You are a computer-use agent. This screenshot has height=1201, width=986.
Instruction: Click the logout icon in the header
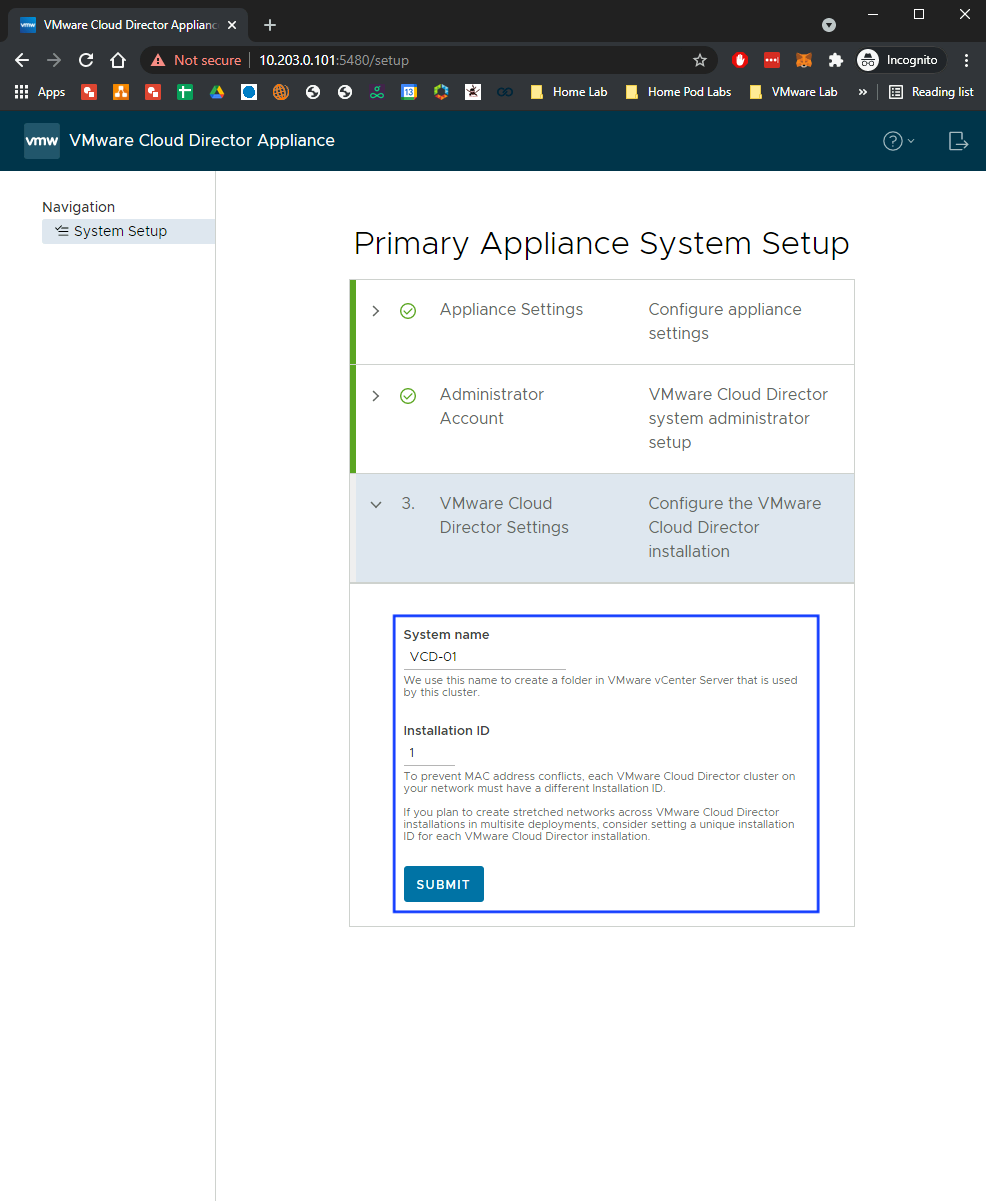pos(958,141)
